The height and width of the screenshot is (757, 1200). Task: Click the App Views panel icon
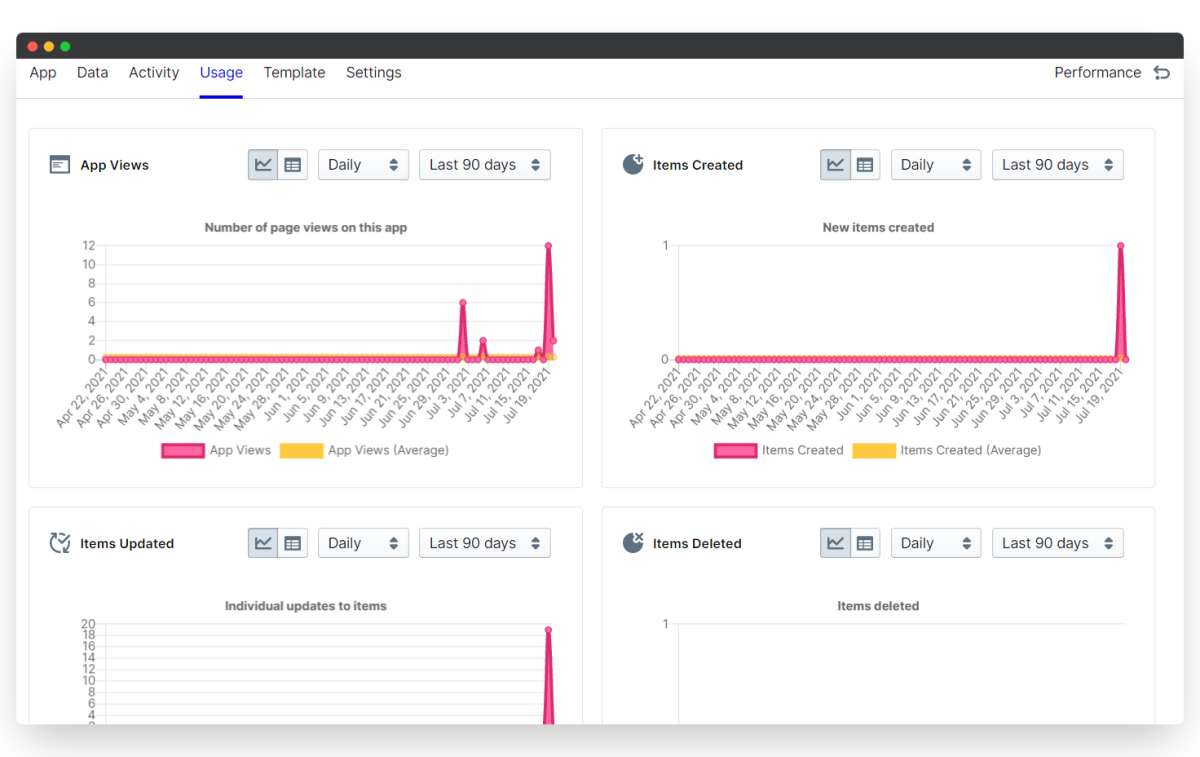60,165
